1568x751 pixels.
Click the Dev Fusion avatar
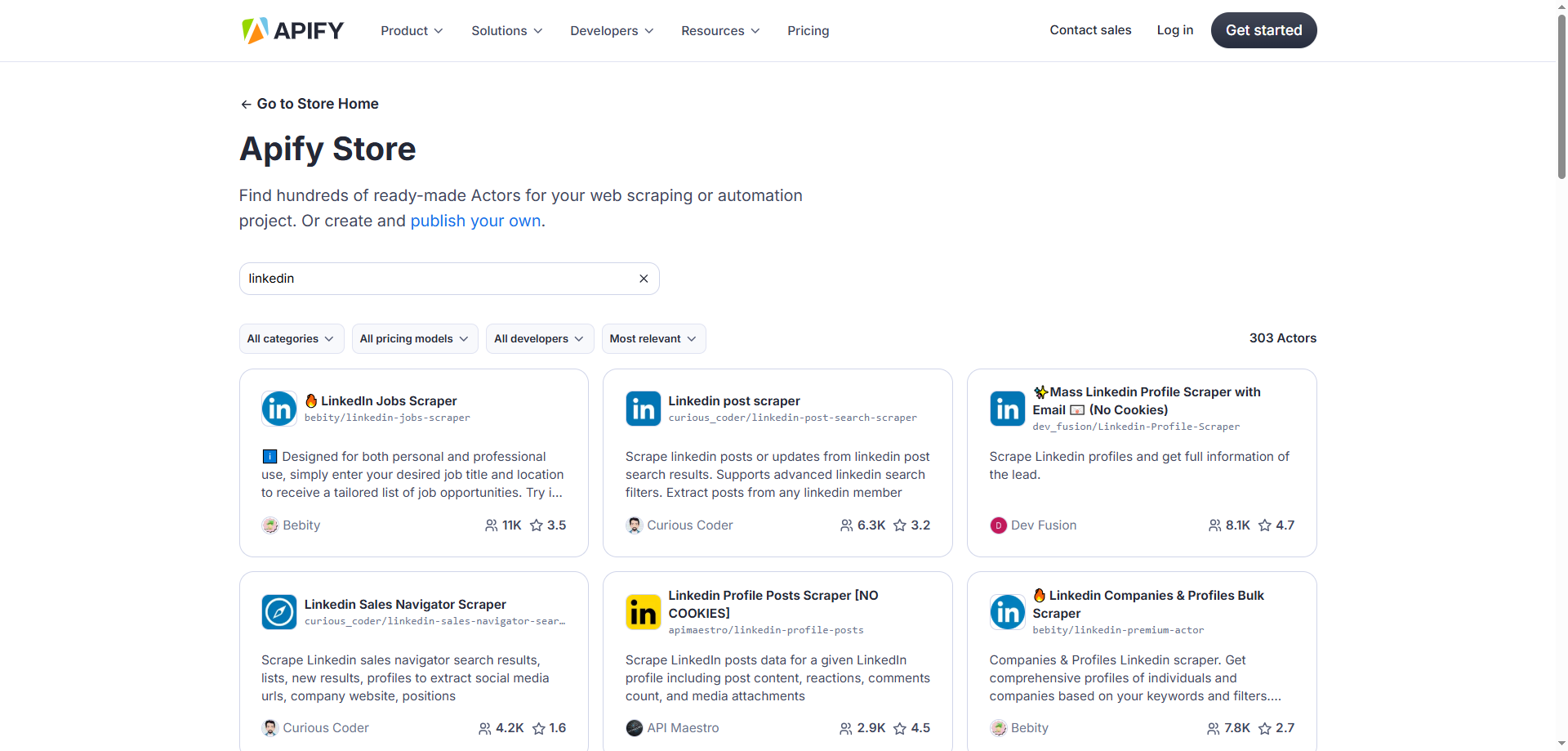click(998, 525)
